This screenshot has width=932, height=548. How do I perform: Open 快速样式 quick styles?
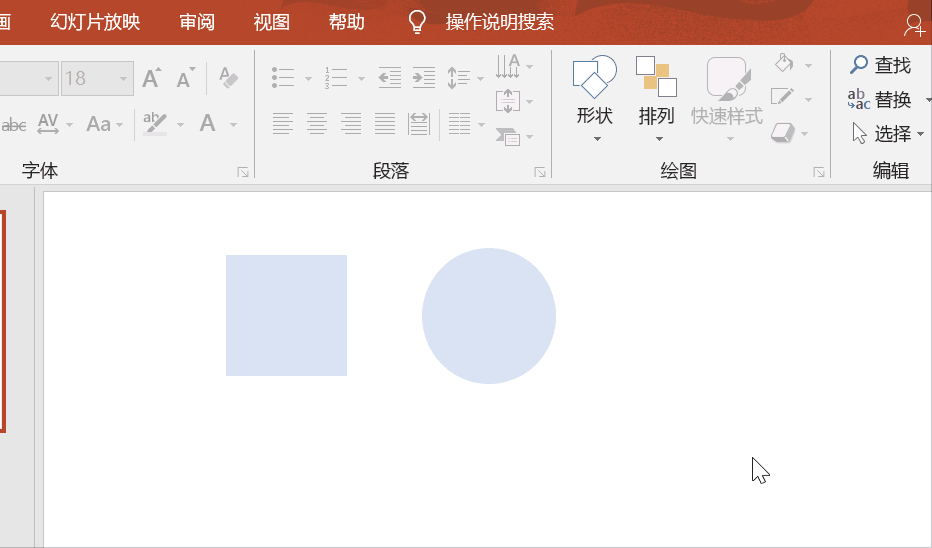pyautogui.click(x=727, y=99)
